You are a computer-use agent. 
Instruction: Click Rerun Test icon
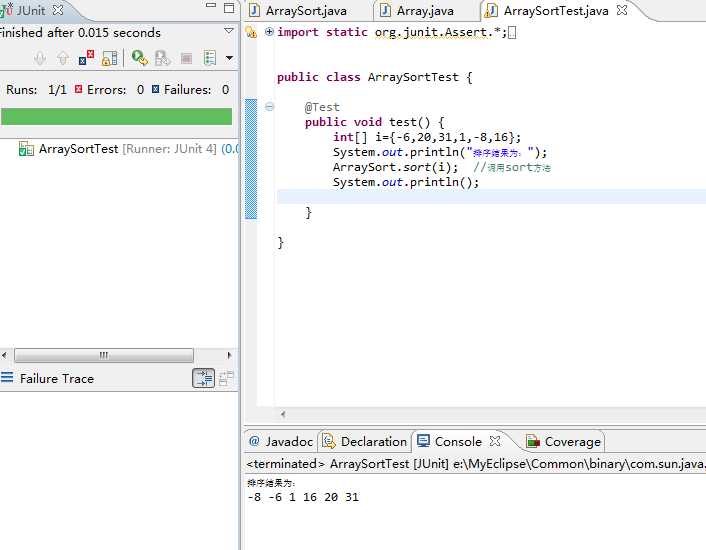click(140, 58)
